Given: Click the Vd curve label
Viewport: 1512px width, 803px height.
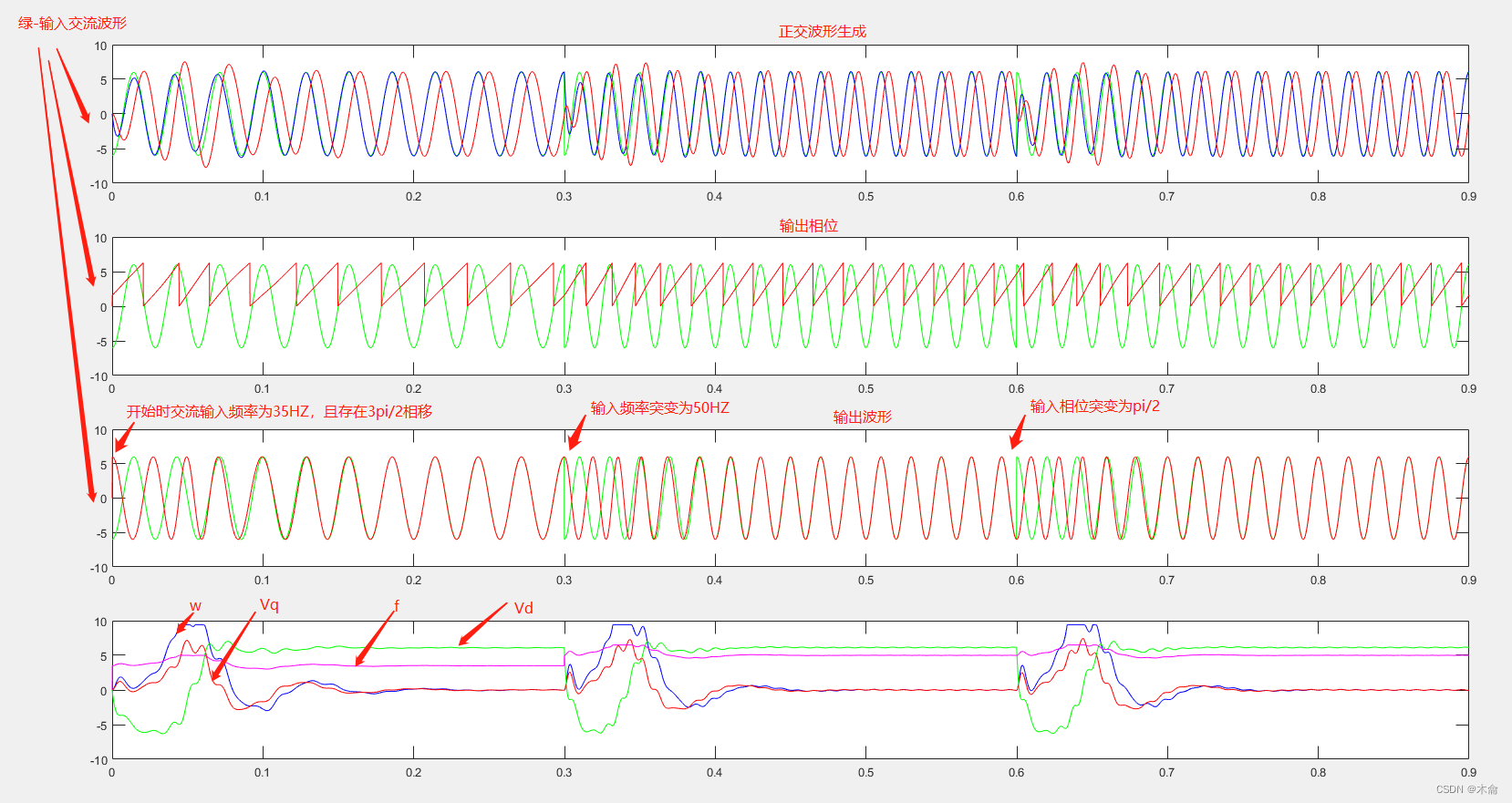Looking at the screenshot, I should [523, 609].
